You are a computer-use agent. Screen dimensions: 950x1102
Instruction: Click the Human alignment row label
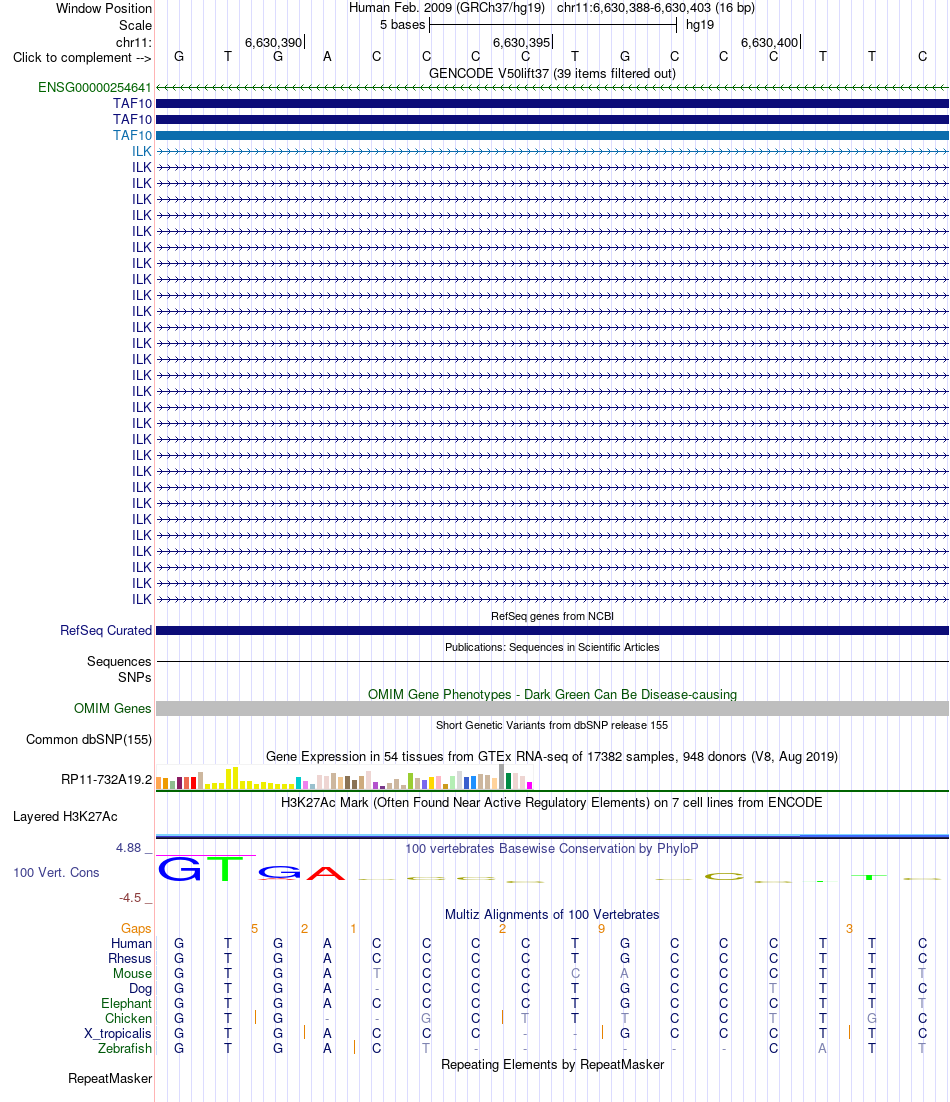pyautogui.click(x=131, y=943)
